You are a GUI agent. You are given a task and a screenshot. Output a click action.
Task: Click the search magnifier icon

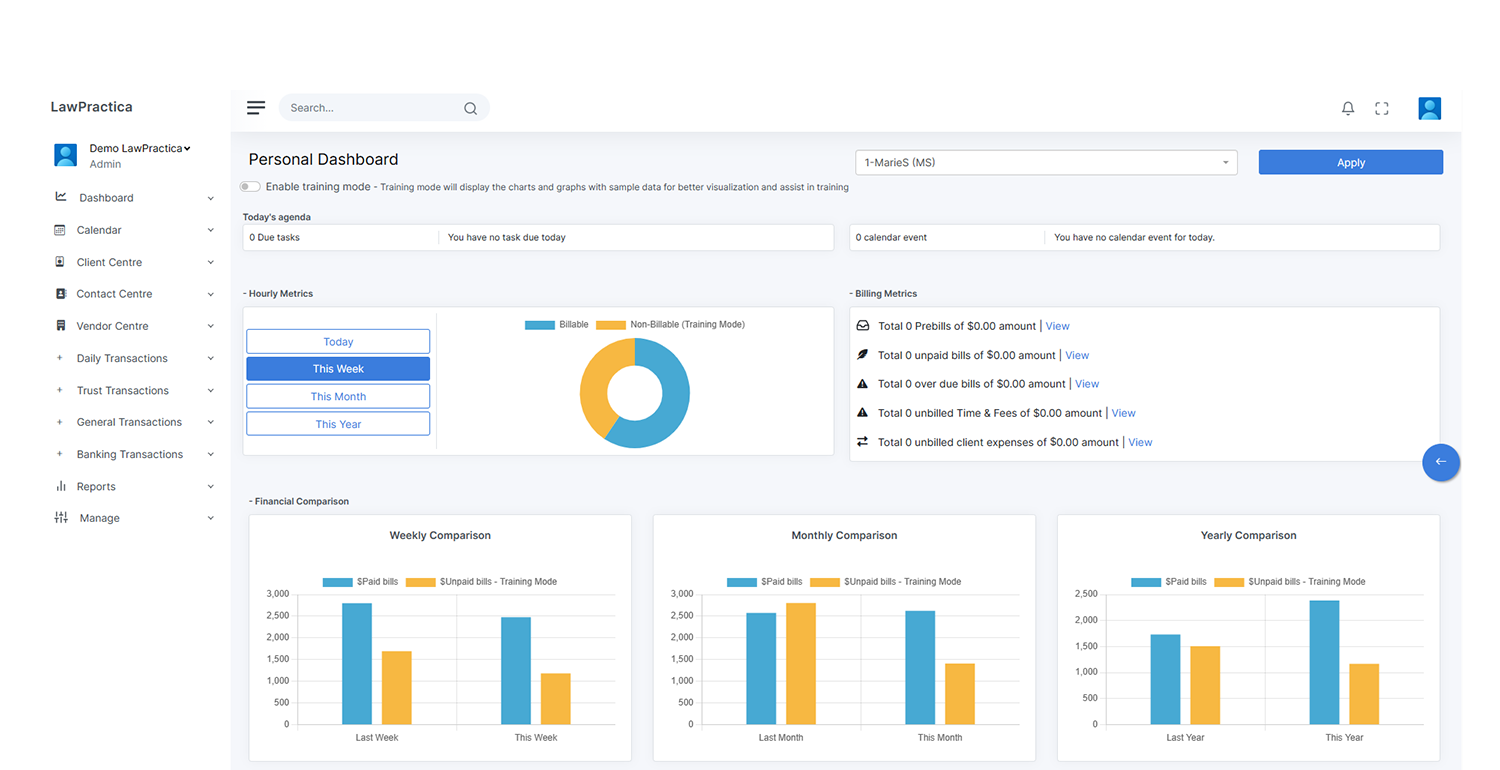470,108
